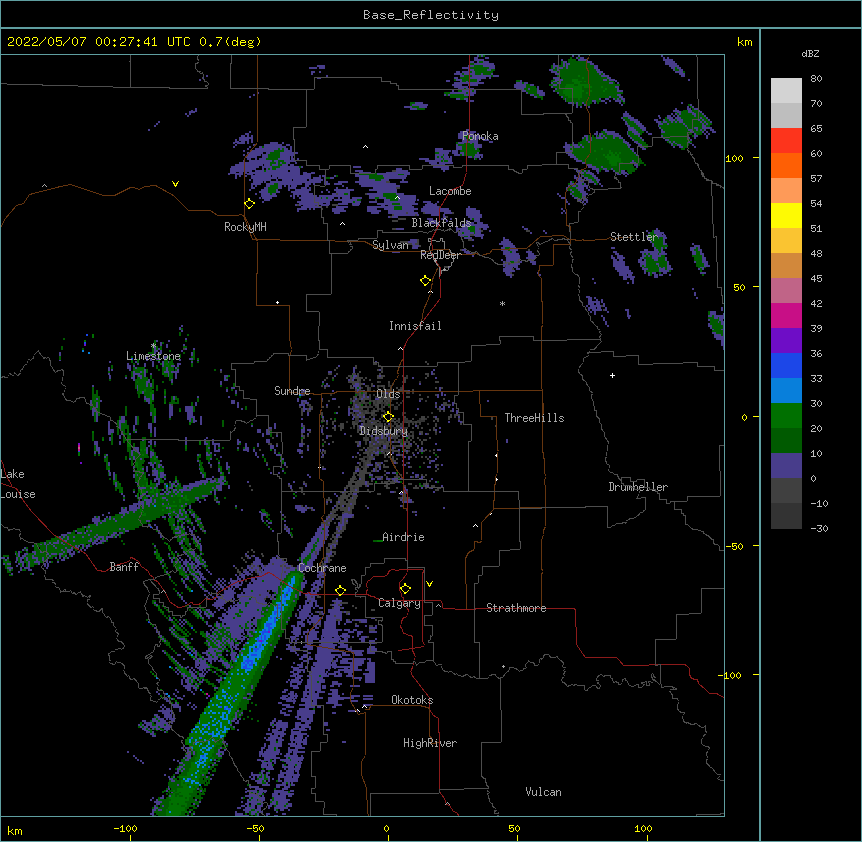Click the Limestone label
Screen dimensions: 862x842
[x=153, y=356]
